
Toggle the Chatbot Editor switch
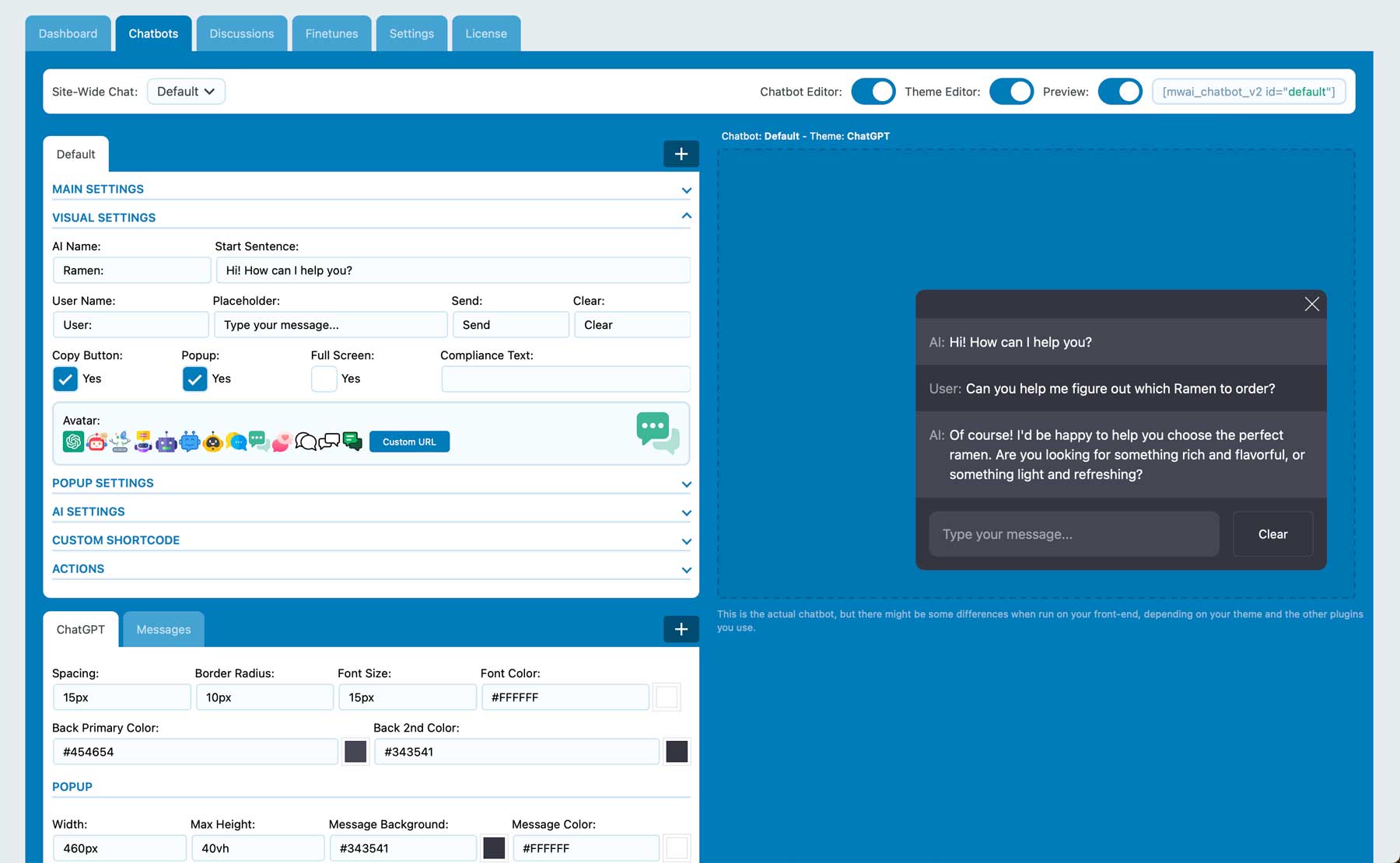tap(873, 91)
